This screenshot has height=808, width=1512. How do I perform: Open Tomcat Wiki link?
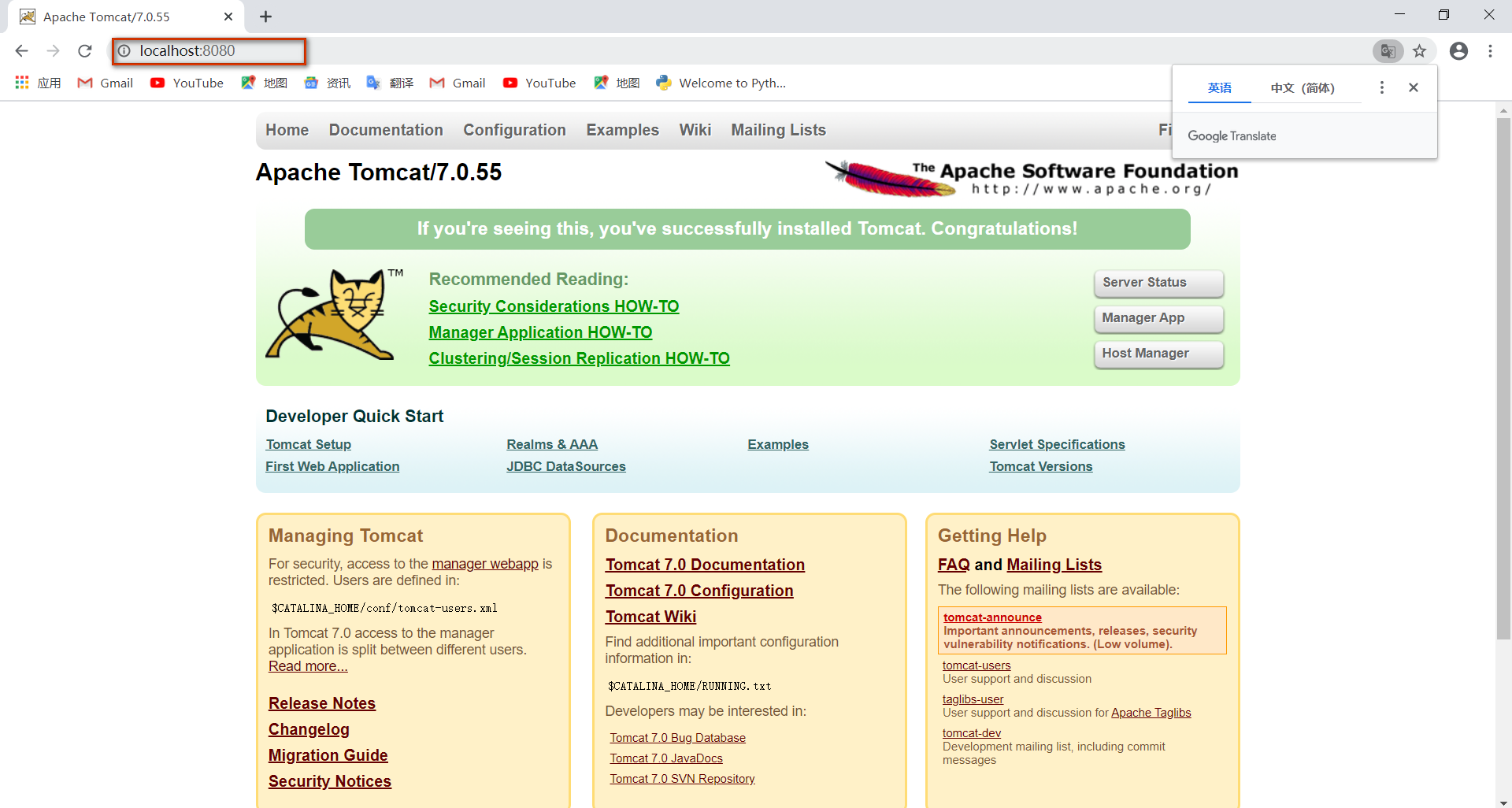650,617
